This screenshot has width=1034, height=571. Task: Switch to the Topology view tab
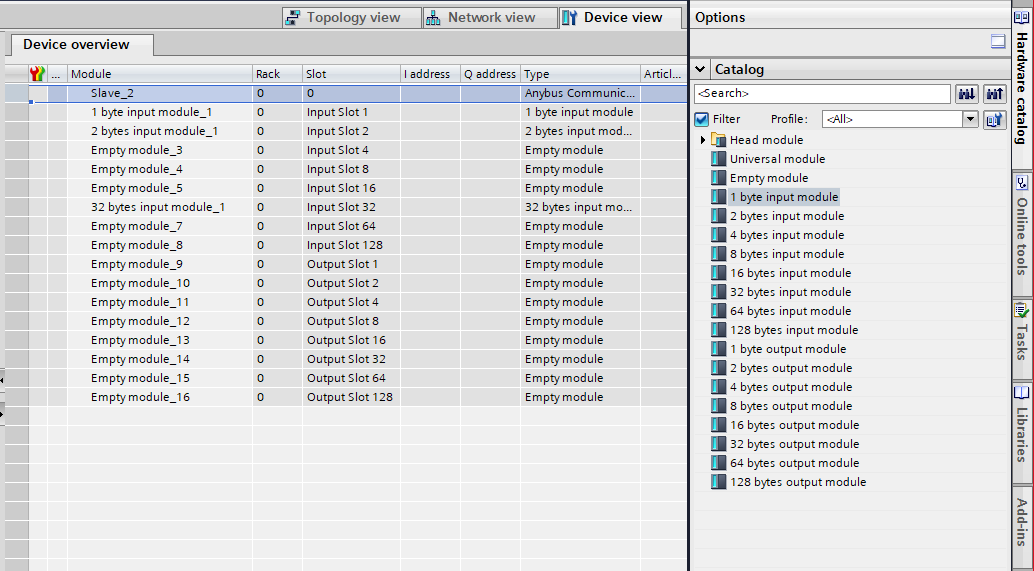[351, 18]
